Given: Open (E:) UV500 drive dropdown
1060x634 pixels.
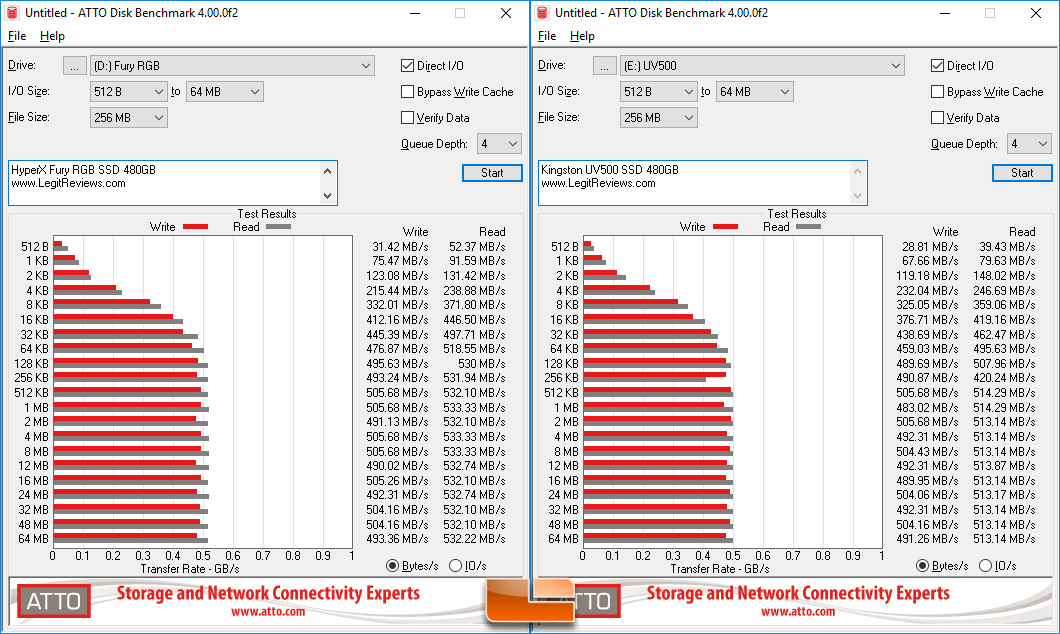Looking at the screenshot, I should pos(762,66).
